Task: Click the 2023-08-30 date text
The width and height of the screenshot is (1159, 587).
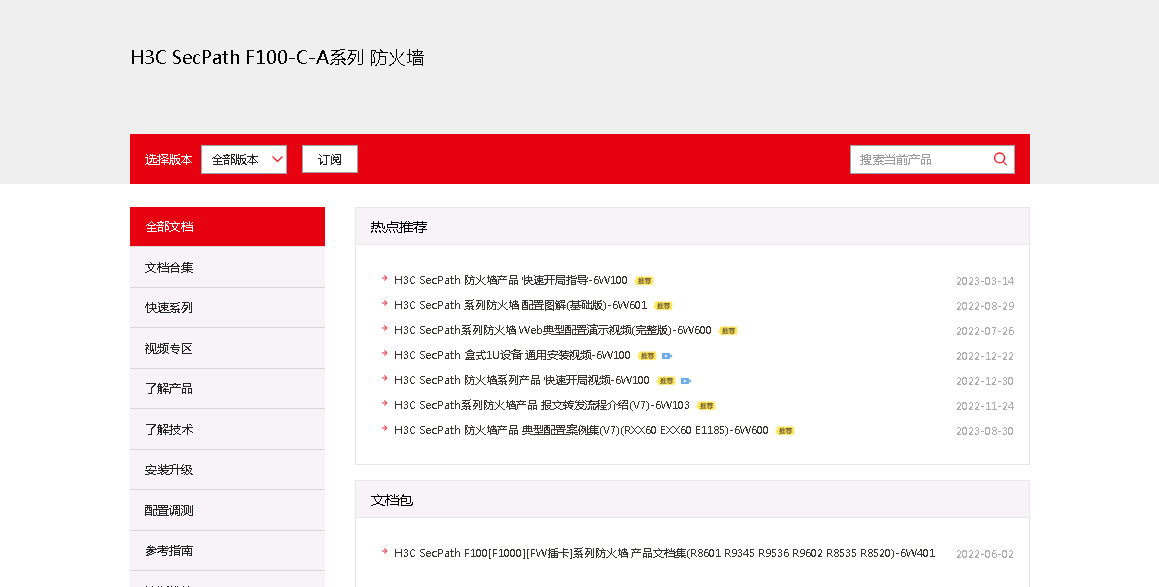Action: pos(985,431)
